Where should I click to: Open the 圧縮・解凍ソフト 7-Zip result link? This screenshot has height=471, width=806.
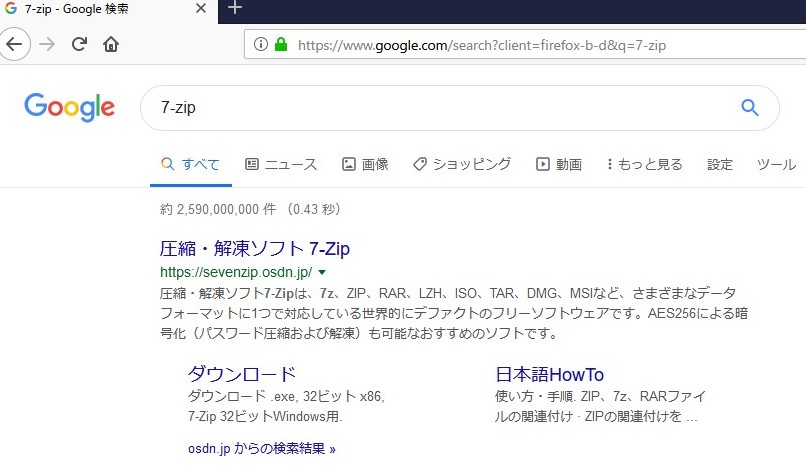(254, 249)
